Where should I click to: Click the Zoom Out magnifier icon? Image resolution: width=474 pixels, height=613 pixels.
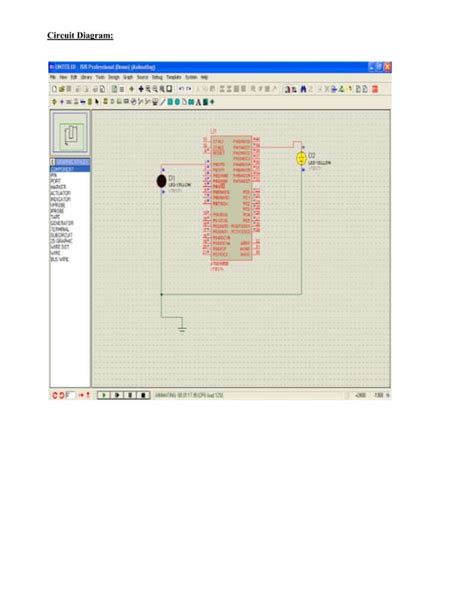pyautogui.click(x=155, y=89)
